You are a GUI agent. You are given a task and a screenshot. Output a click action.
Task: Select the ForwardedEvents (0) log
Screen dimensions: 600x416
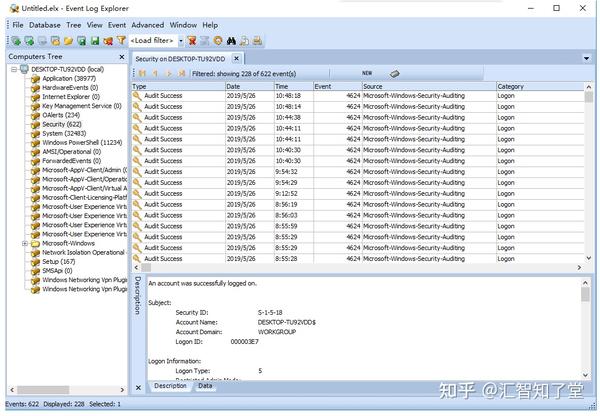(72, 161)
